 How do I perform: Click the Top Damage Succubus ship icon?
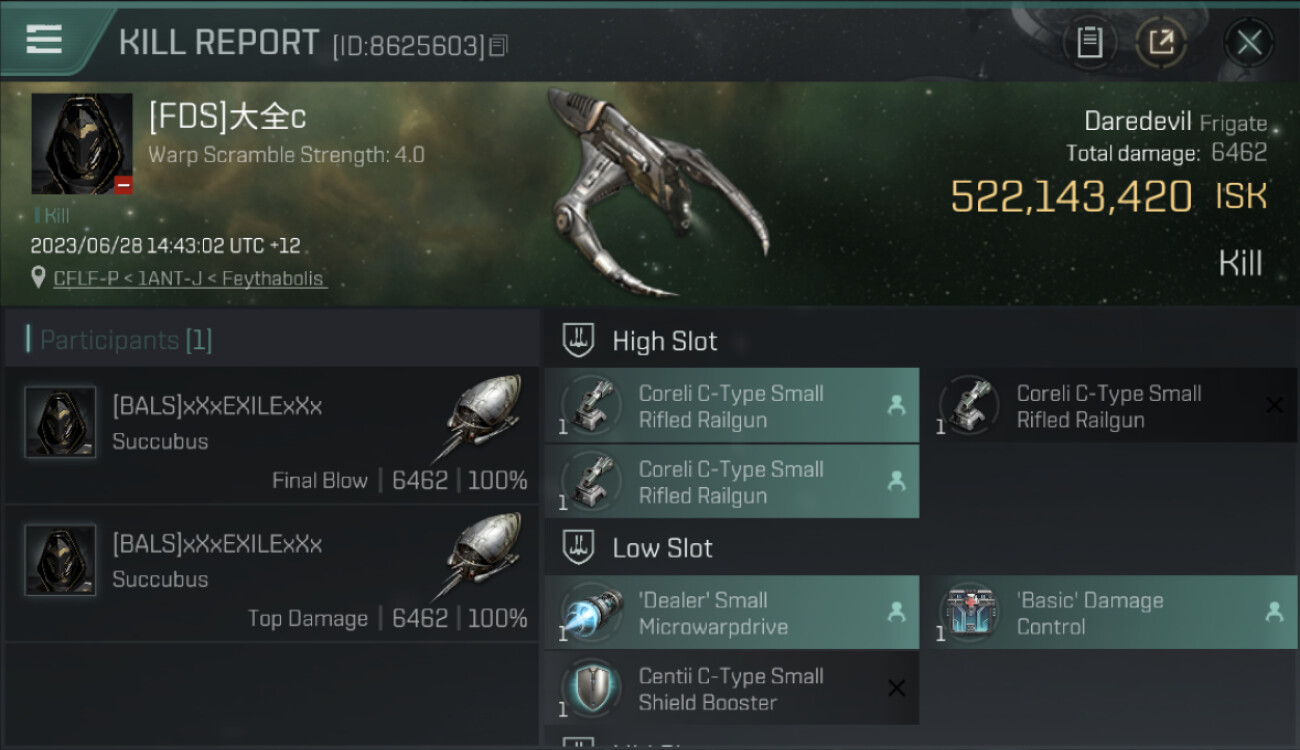[x=482, y=555]
